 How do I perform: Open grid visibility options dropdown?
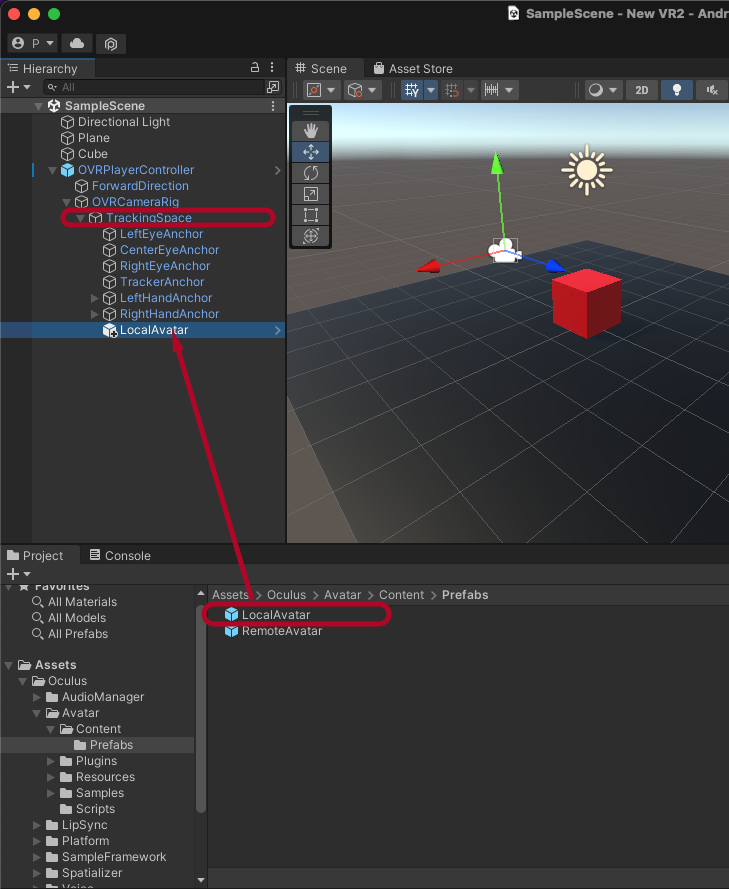click(x=431, y=90)
